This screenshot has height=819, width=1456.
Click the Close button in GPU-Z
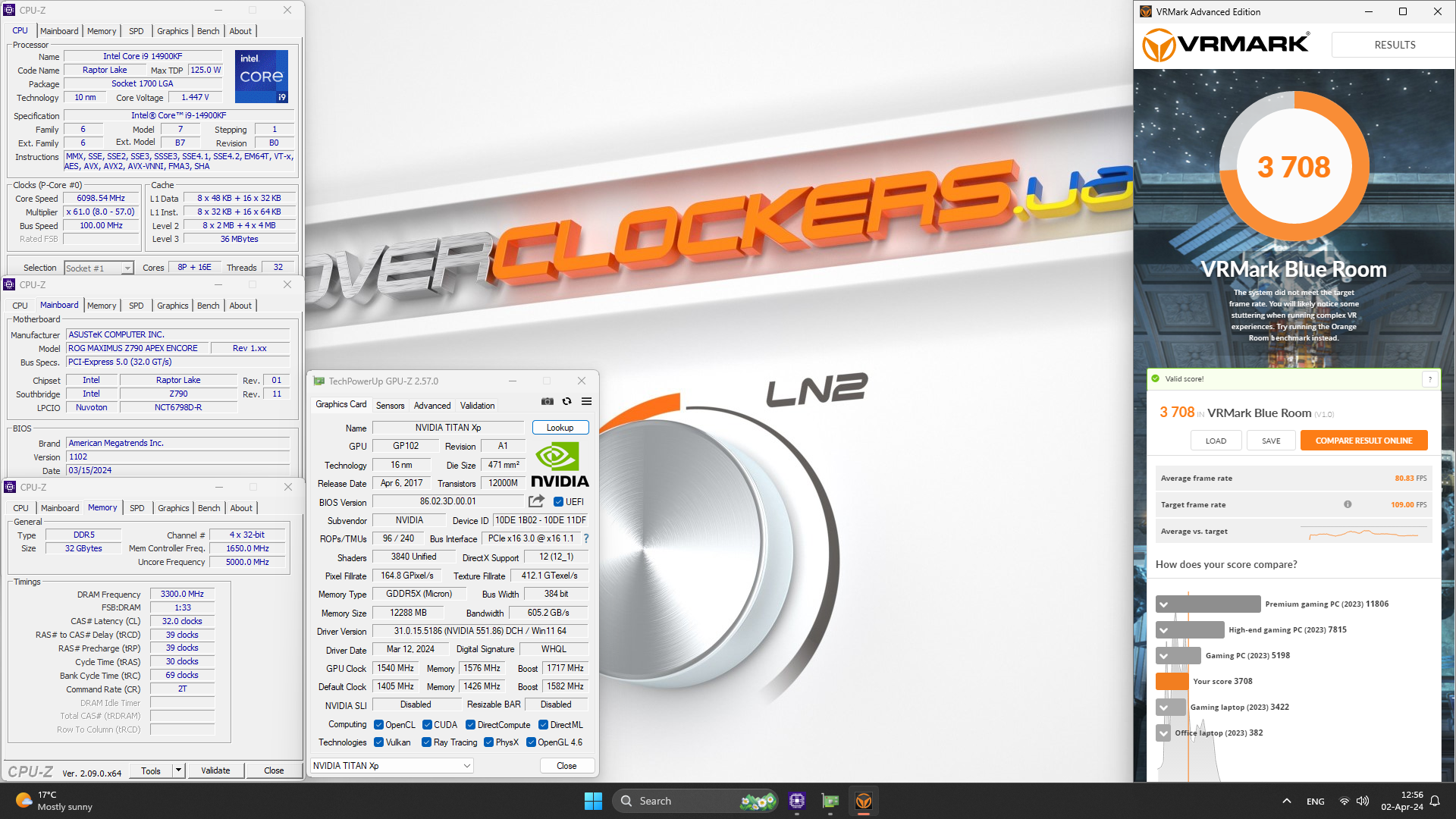pyautogui.click(x=566, y=766)
